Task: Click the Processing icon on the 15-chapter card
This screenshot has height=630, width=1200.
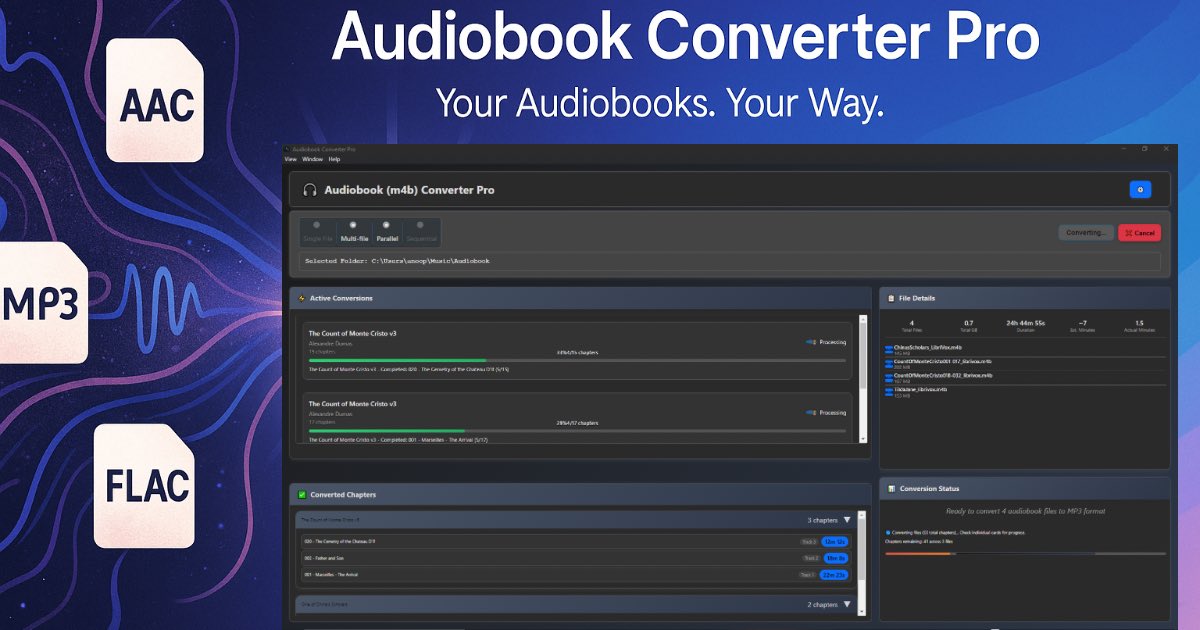Action: pos(811,342)
